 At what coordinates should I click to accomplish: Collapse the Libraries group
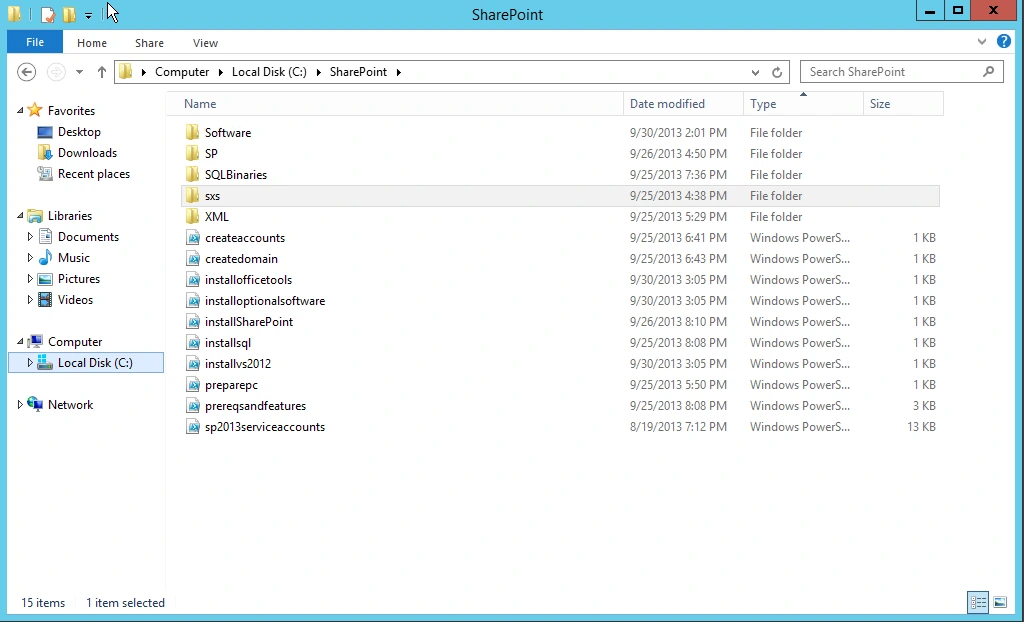pos(20,216)
